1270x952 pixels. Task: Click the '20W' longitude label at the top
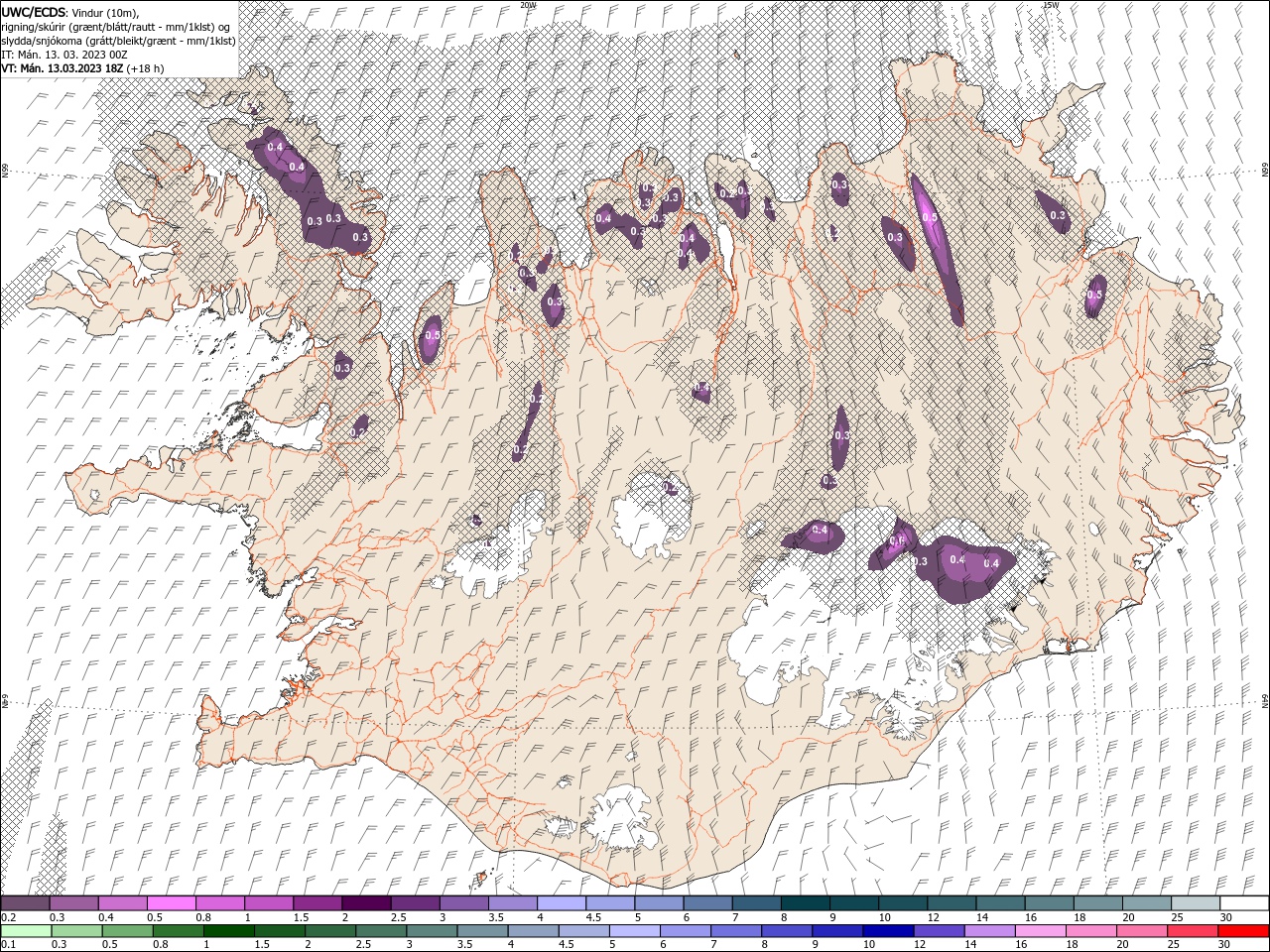[528, 4]
